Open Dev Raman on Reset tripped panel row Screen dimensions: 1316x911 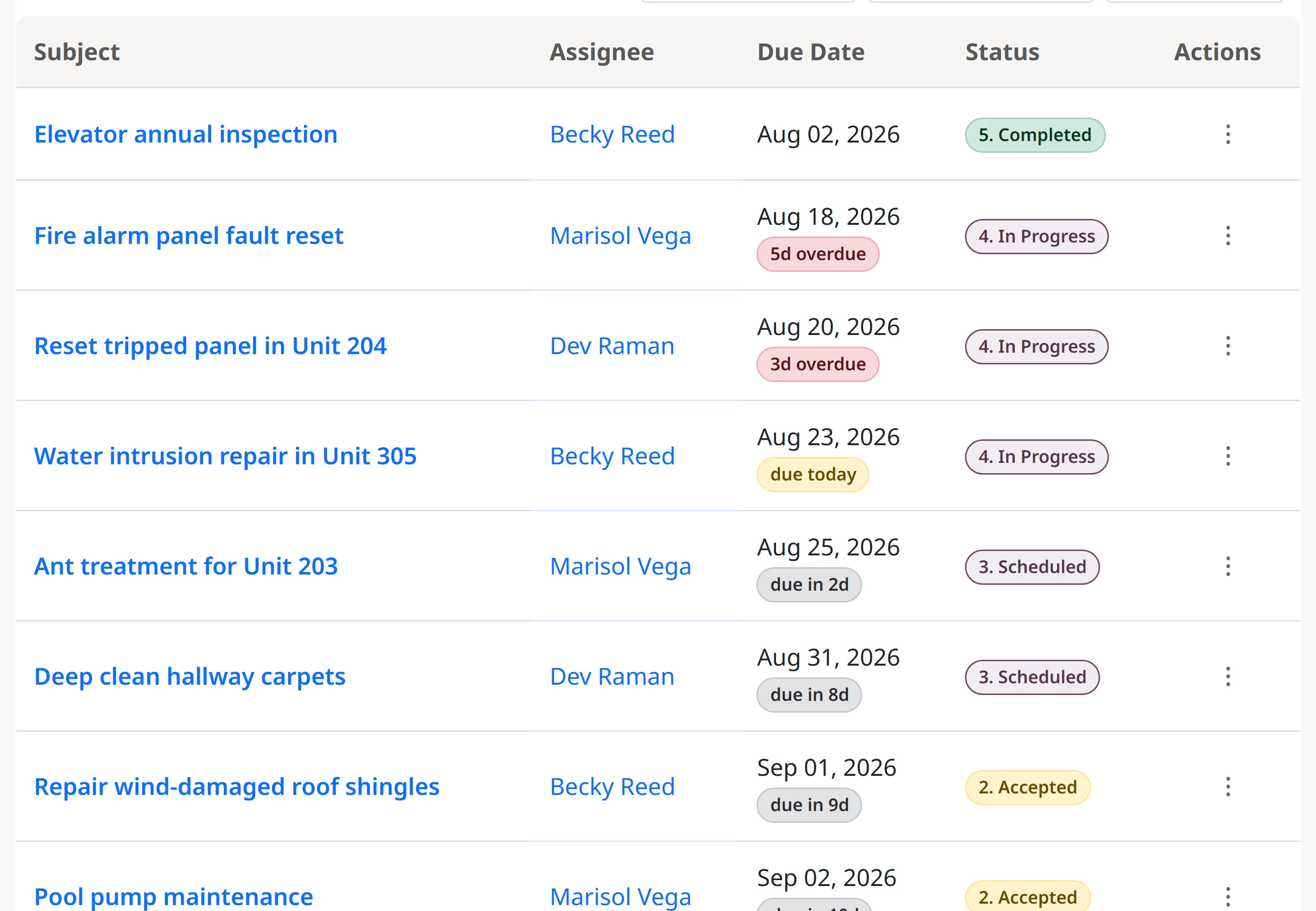612,346
